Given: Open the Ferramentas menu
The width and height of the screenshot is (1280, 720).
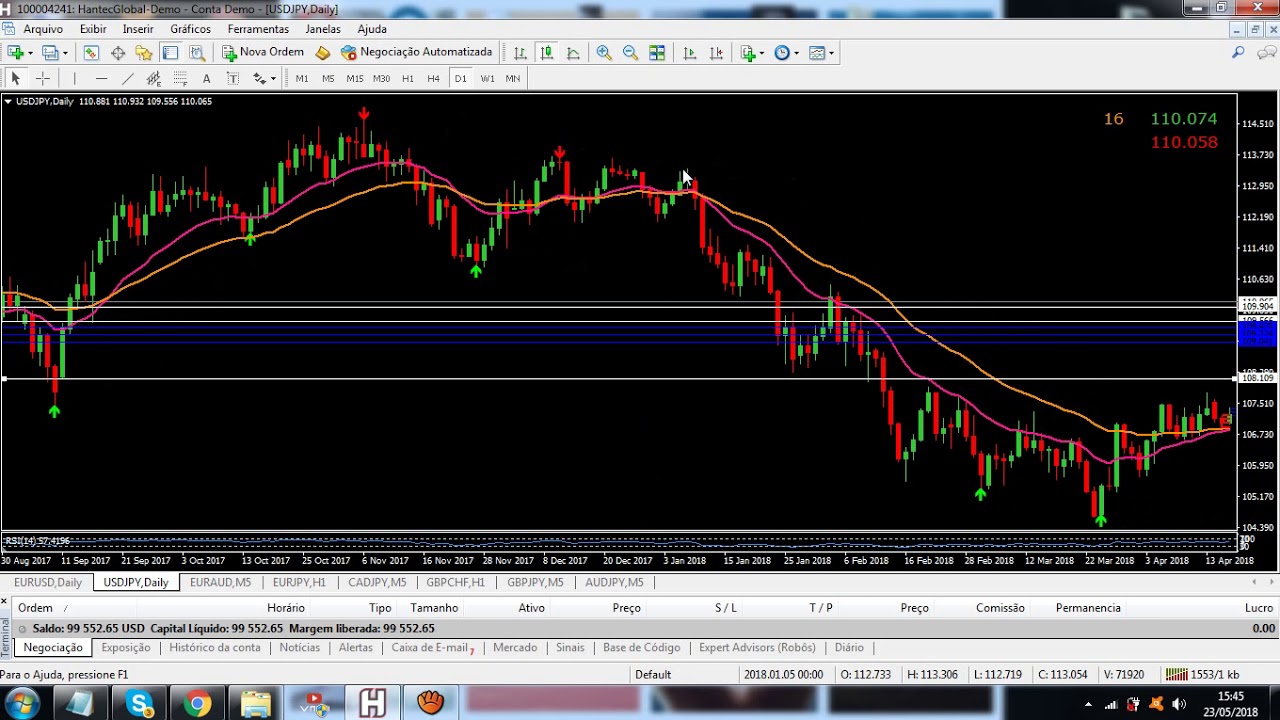Looking at the screenshot, I should 258,29.
